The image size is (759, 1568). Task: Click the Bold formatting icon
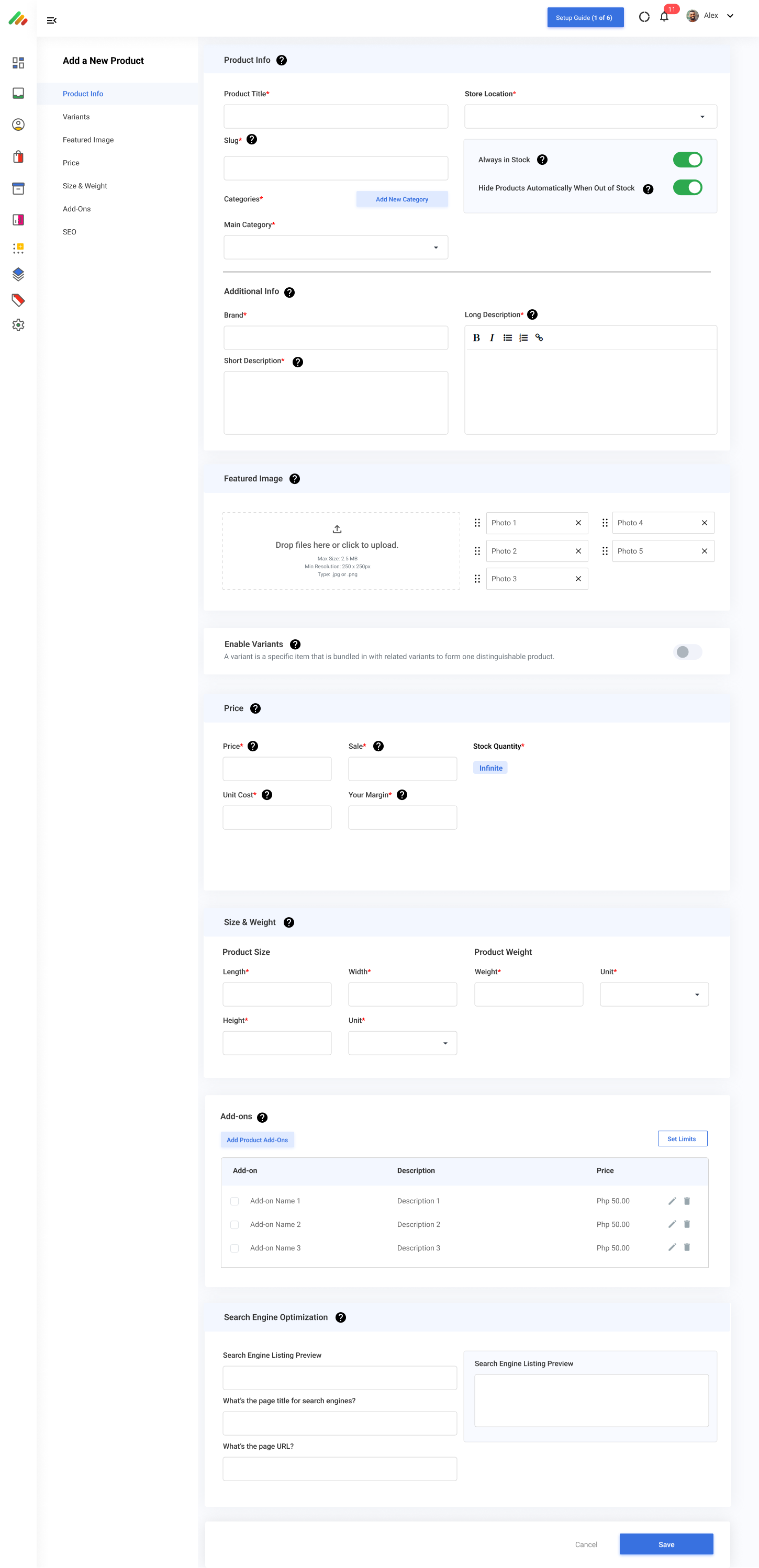[476, 338]
